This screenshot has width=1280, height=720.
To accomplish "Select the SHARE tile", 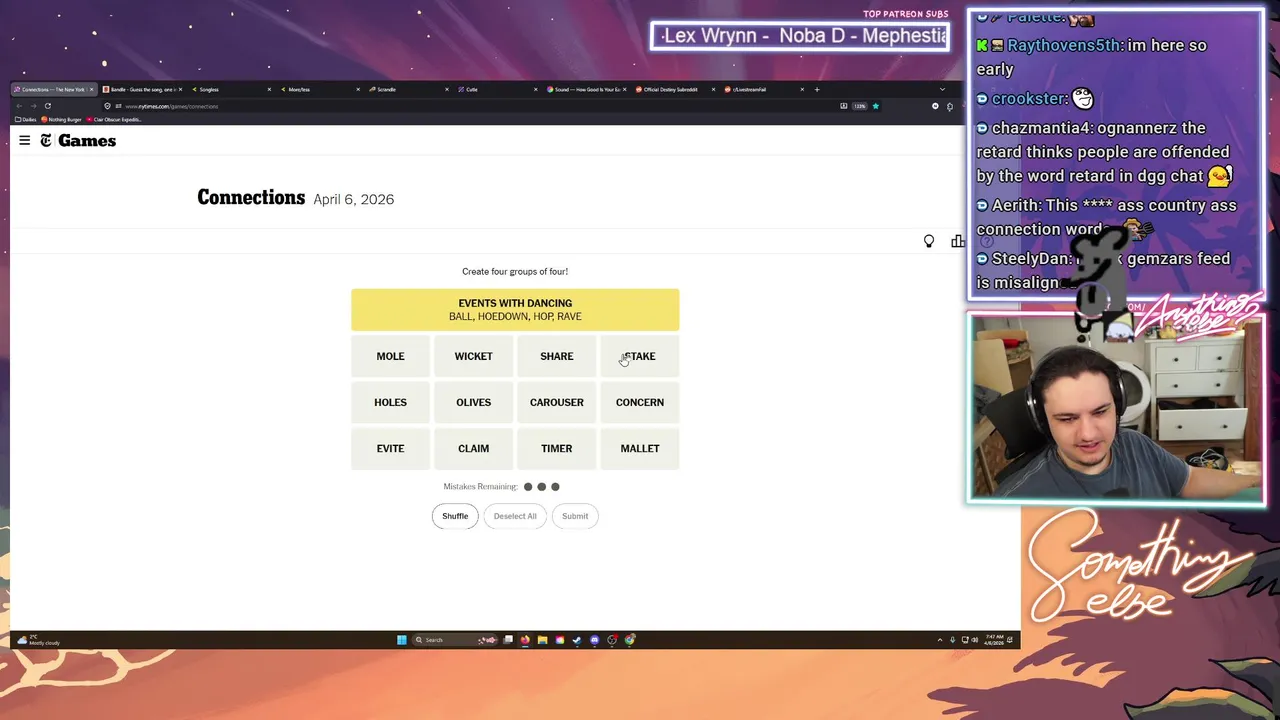I will click(x=556, y=356).
